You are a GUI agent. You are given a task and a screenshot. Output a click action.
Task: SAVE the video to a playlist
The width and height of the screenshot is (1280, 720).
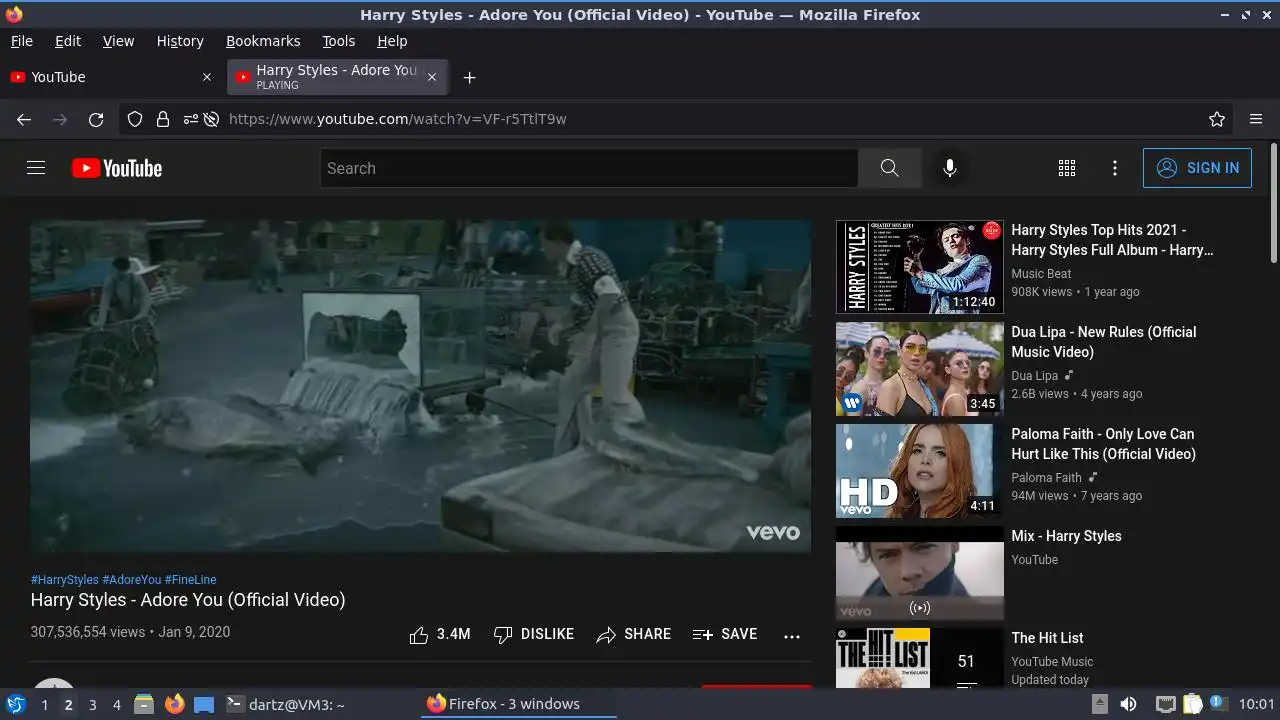click(x=725, y=634)
